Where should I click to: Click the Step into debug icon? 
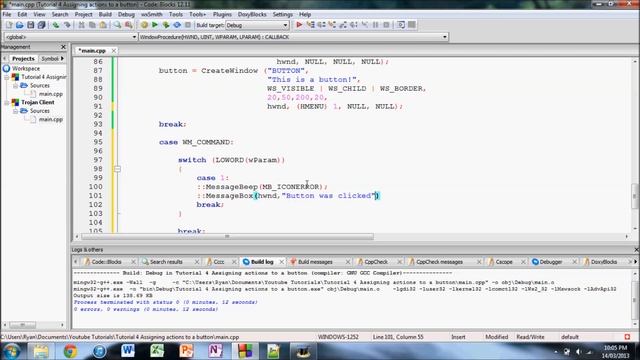tap(332, 25)
